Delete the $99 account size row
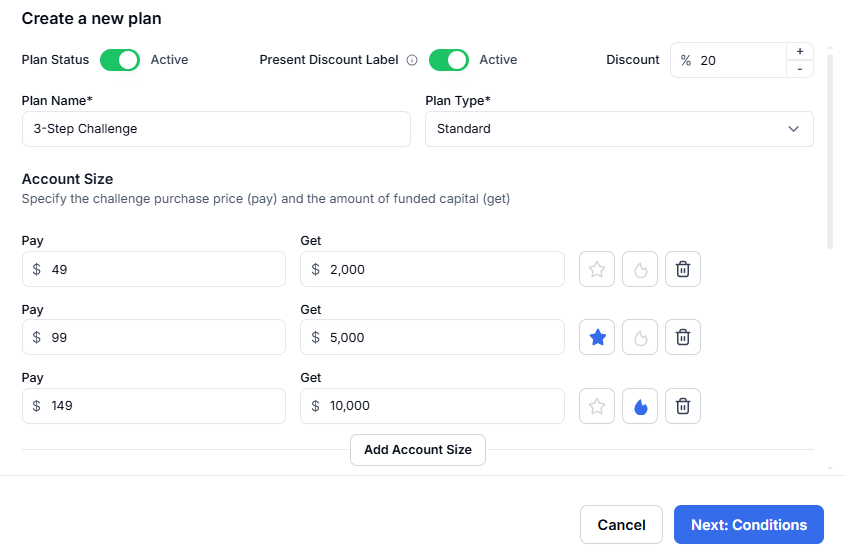The width and height of the screenshot is (846, 555). (683, 337)
